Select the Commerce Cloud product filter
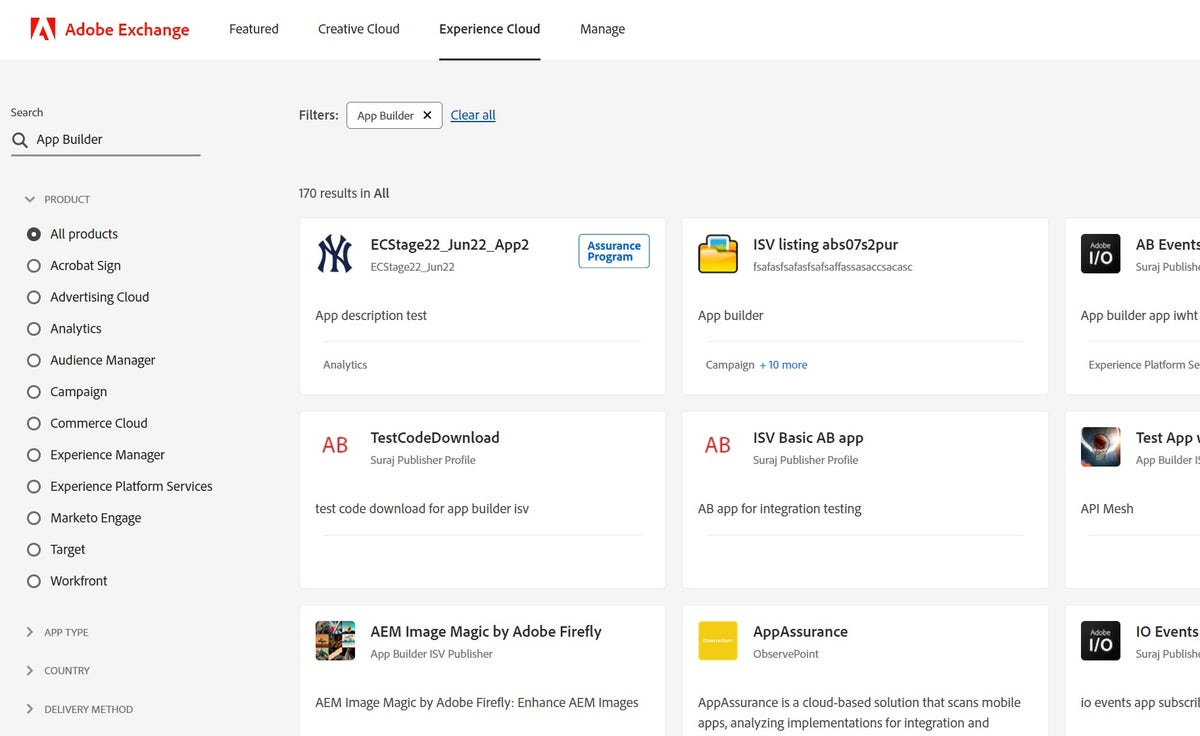 34,424
